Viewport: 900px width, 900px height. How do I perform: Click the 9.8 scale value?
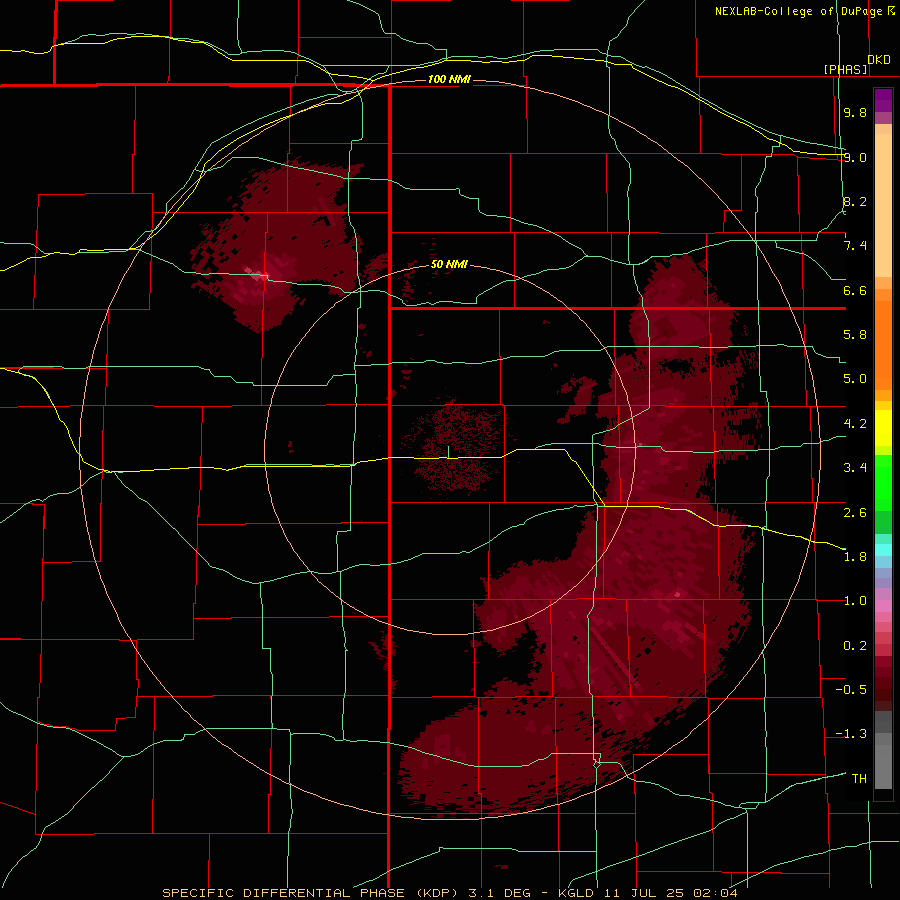coord(855,112)
